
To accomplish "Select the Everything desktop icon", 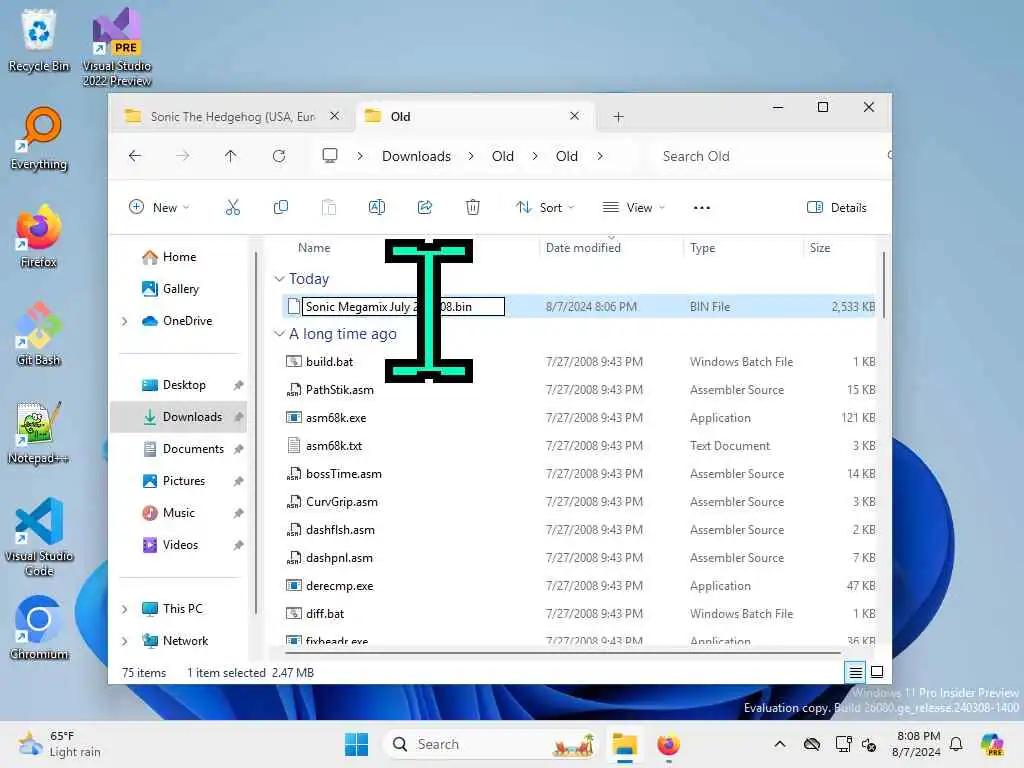I will pyautogui.click(x=39, y=138).
